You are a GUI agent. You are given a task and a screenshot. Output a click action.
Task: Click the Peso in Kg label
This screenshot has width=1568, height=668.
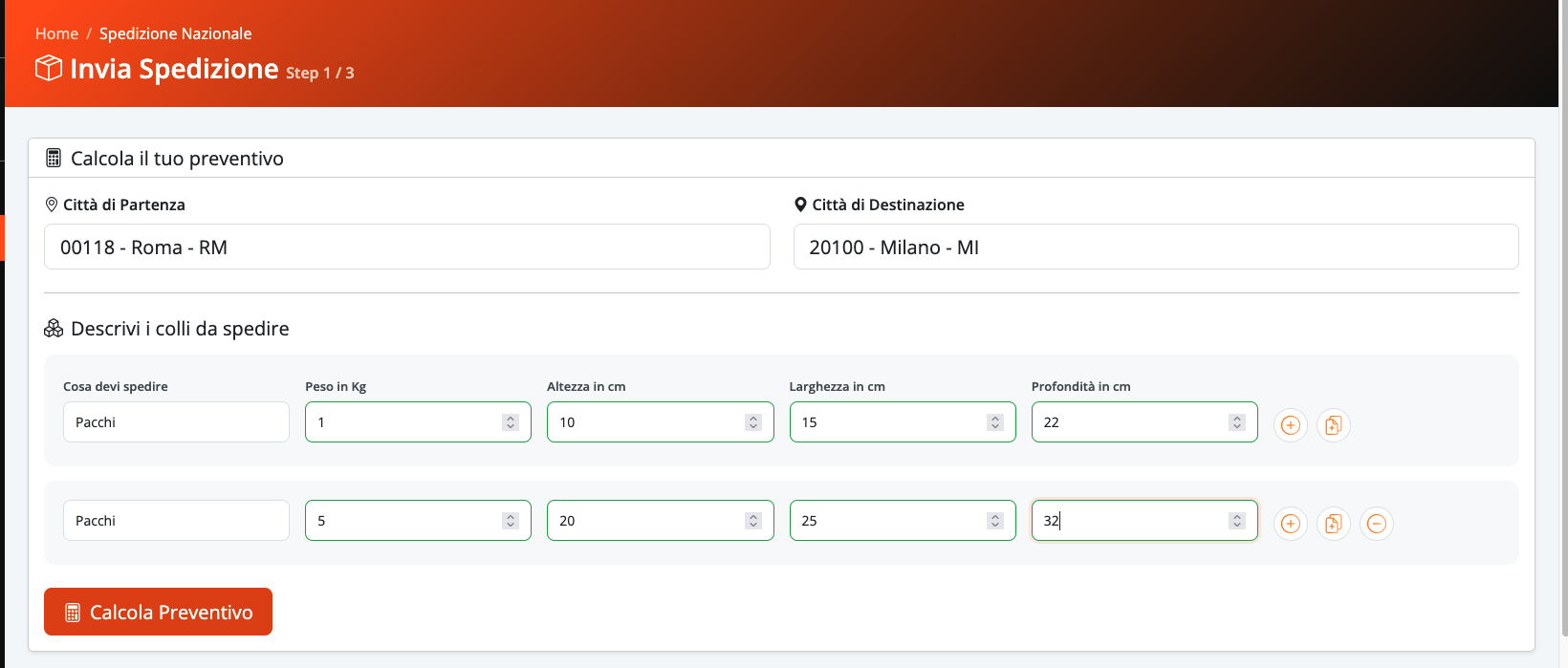click(336, 386)
